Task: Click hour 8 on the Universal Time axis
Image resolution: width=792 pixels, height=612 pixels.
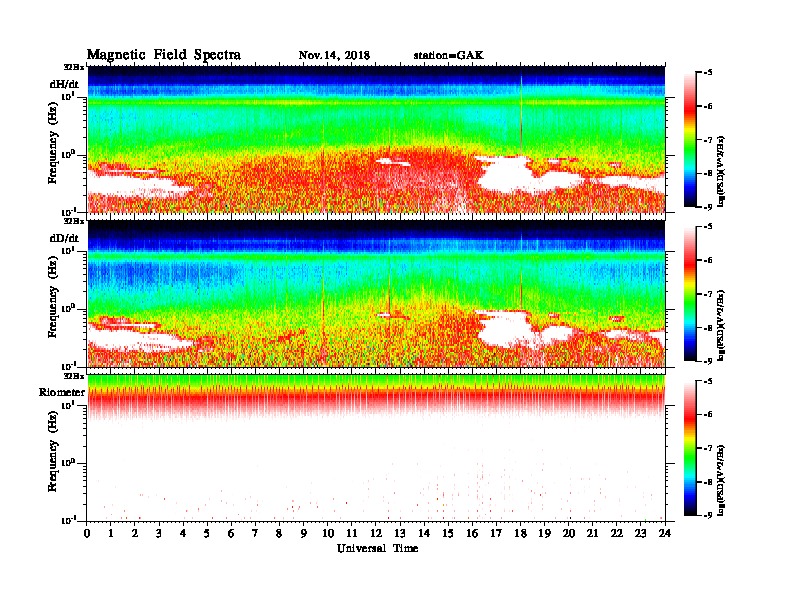Action: [x=279, y=534]
